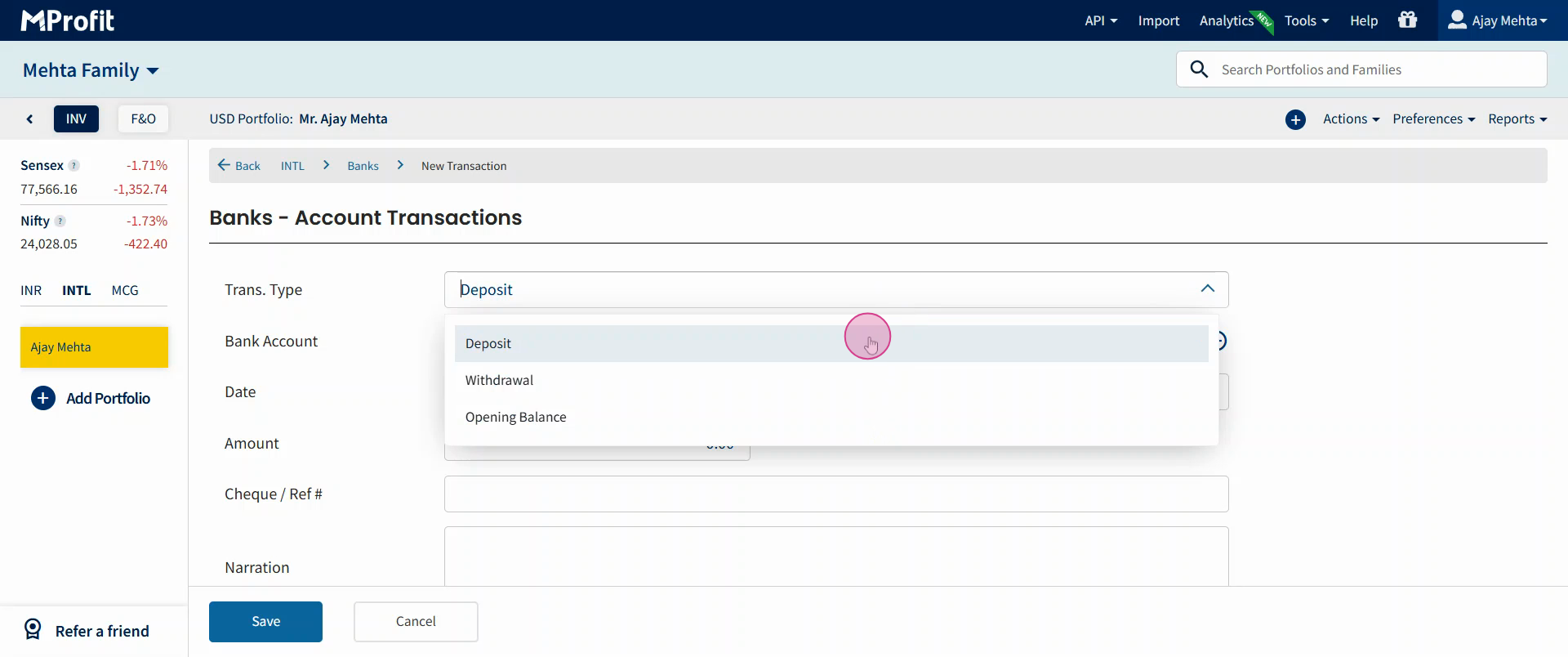The image size is (1568, 657).
Task: Click the Nifty change -422.40
Action: click(x=145, y=244)
